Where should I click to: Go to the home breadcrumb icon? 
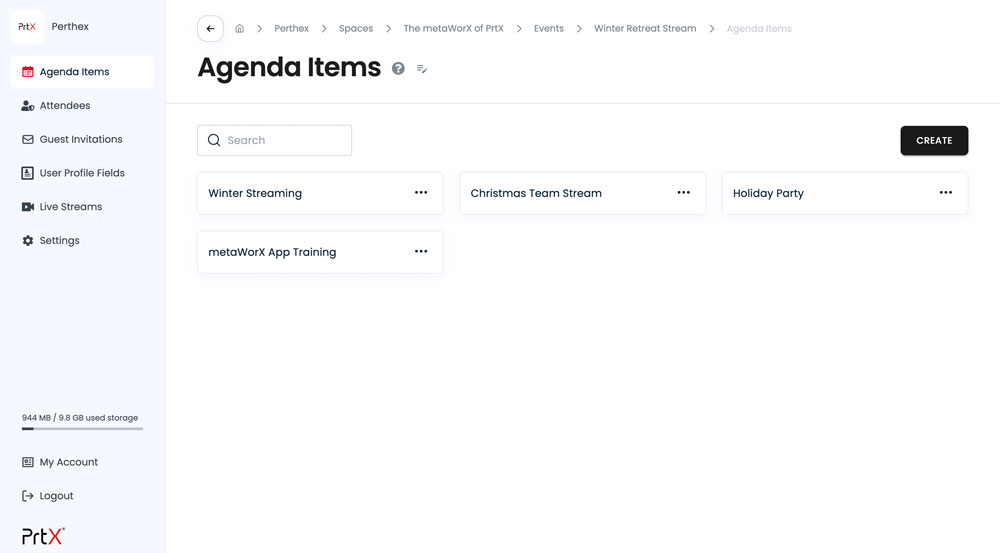[239, 29]
